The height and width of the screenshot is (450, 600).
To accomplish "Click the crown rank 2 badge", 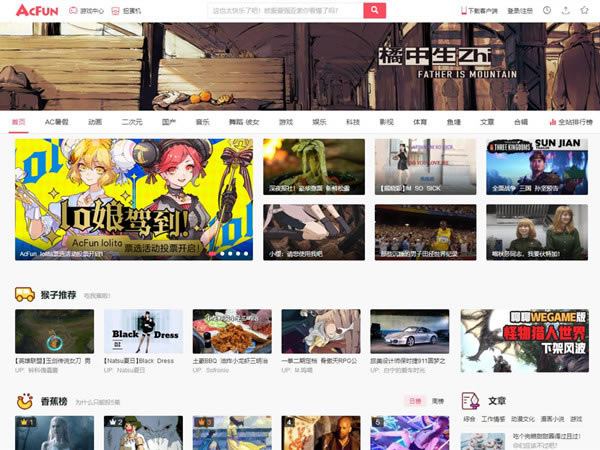I will coord(114,422).
